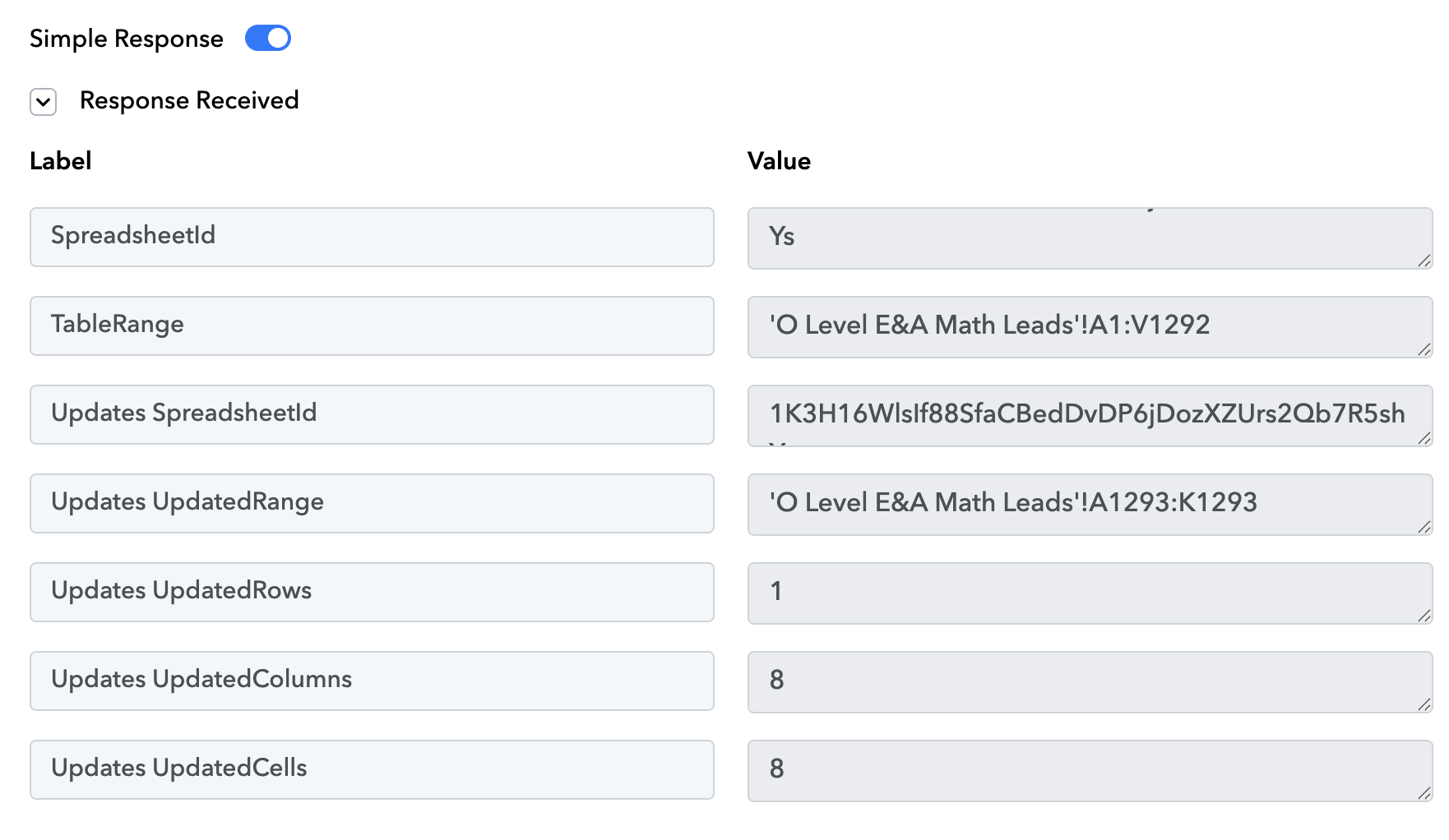
Task: Click the UpdatedCells value box showing 8
Action: [x=1089, y=771]
